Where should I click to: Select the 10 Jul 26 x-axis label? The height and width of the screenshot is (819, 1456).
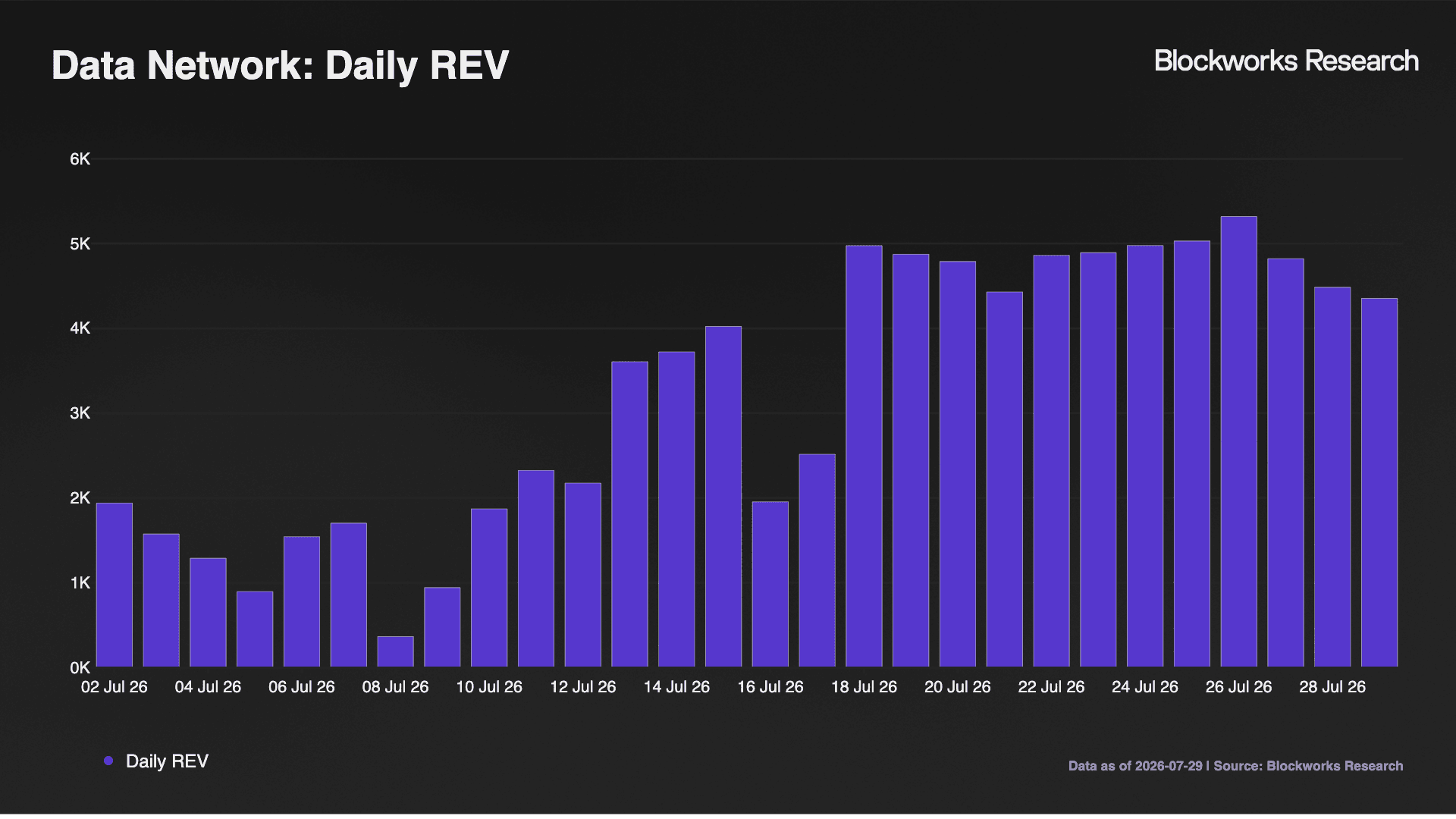pyautogui.click(x=489, y=687)
